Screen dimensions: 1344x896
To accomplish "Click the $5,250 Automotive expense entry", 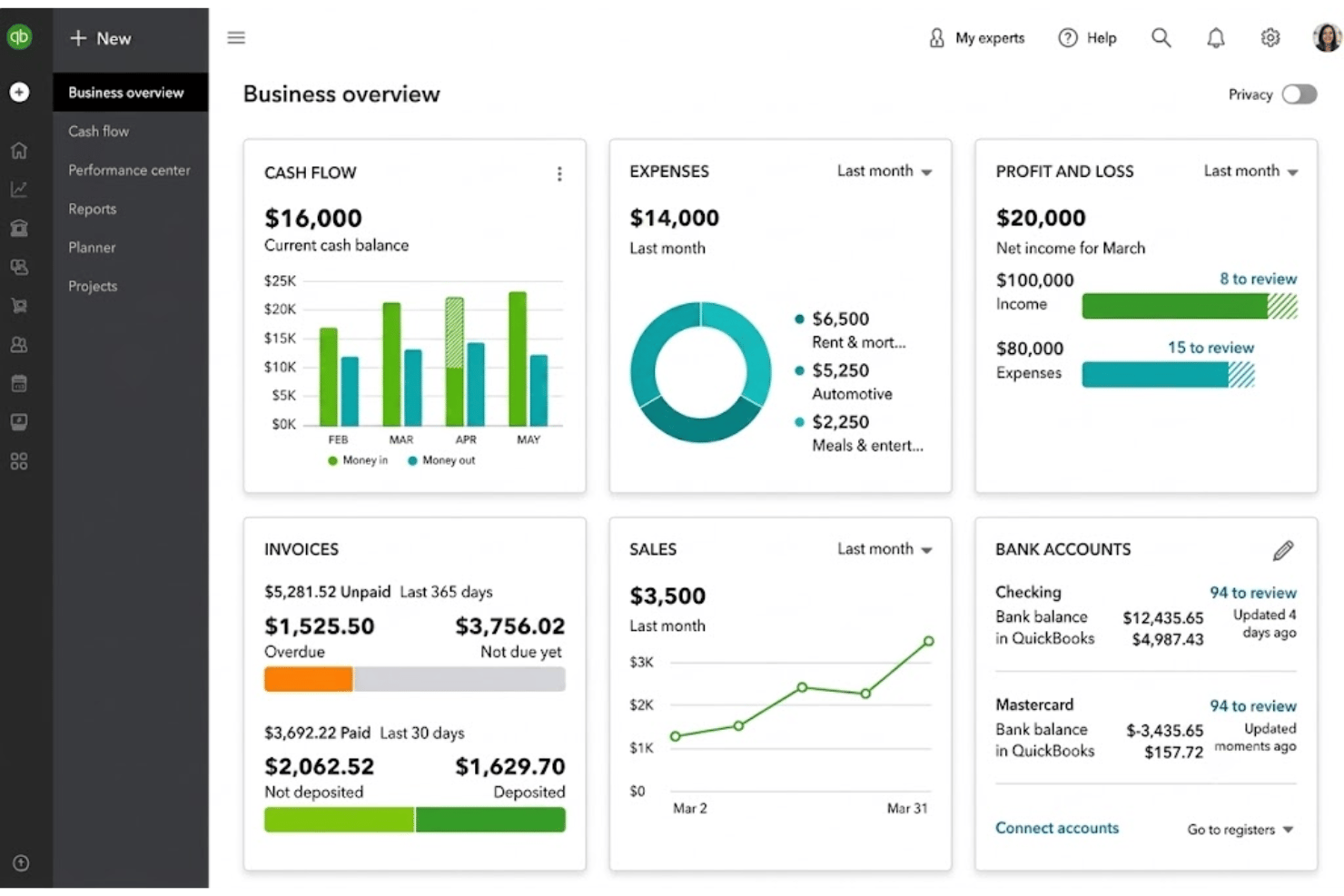I will [845, 381].
